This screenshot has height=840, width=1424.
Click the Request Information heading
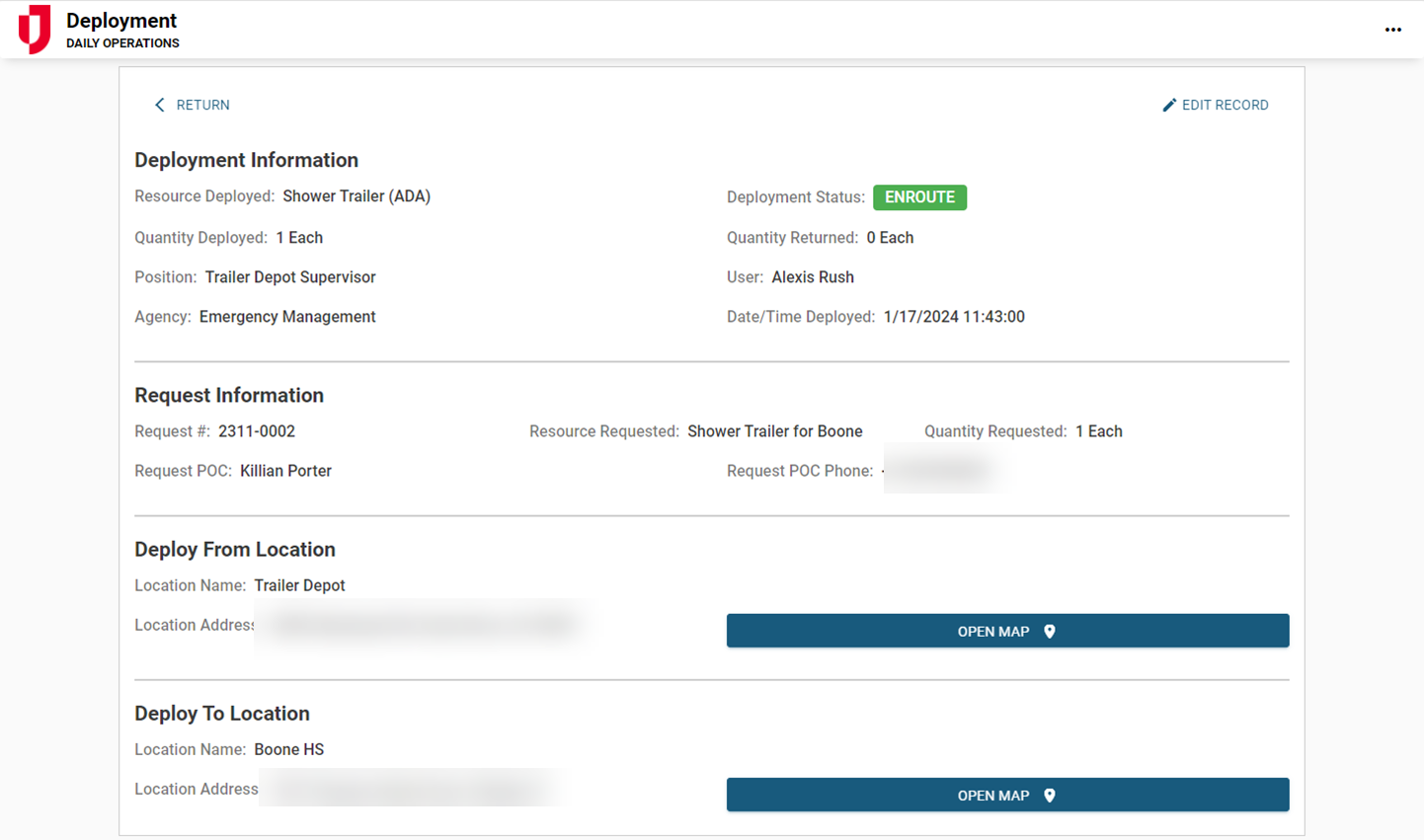tap(229, 395)
